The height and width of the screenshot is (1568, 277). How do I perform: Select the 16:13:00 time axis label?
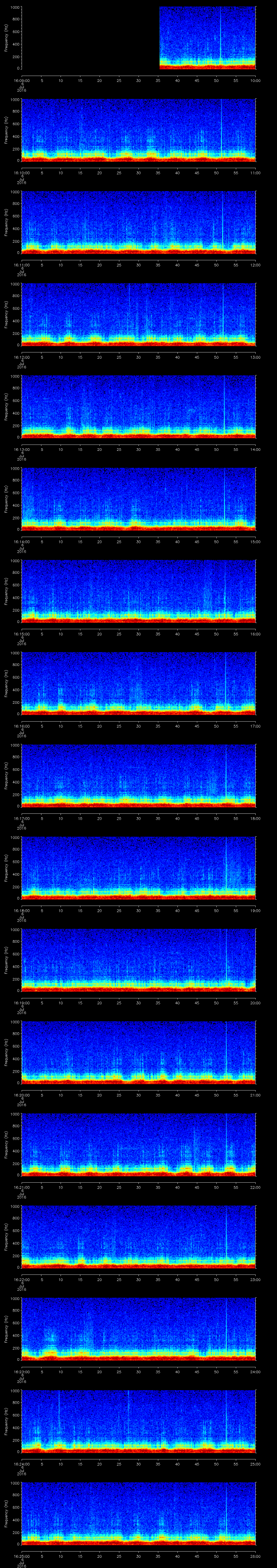coord(21,449)
